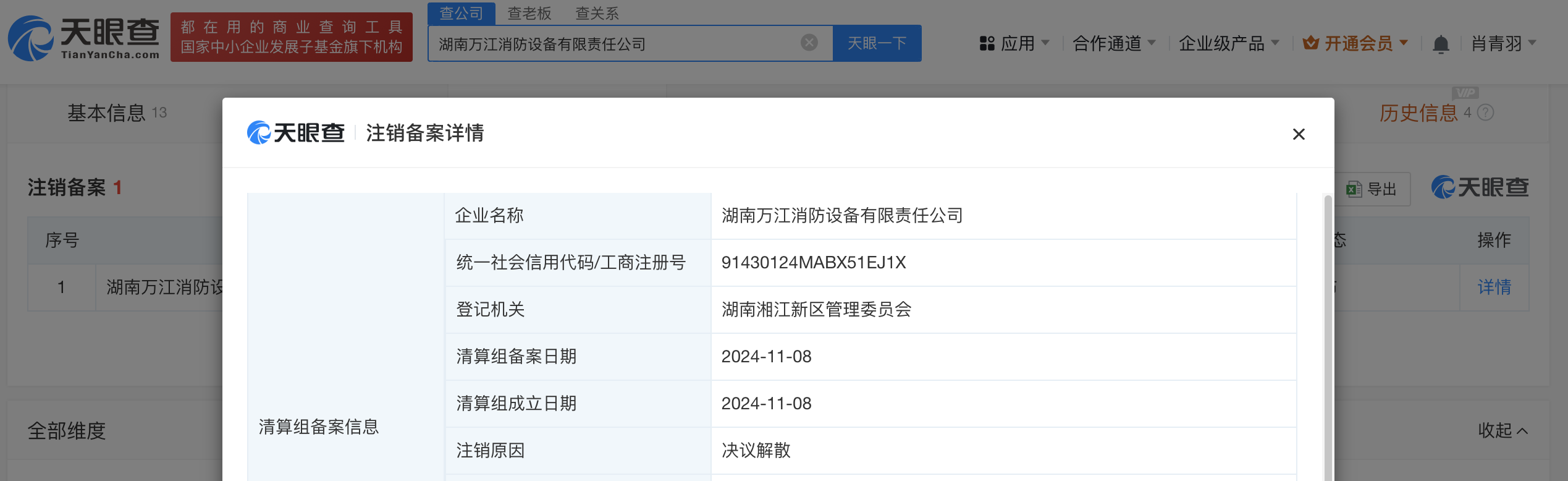Viewport: 1568px width, 481px height.
Task: Select the 查公司 search tab
Action: pyautogui.click(x=461, y=13)
